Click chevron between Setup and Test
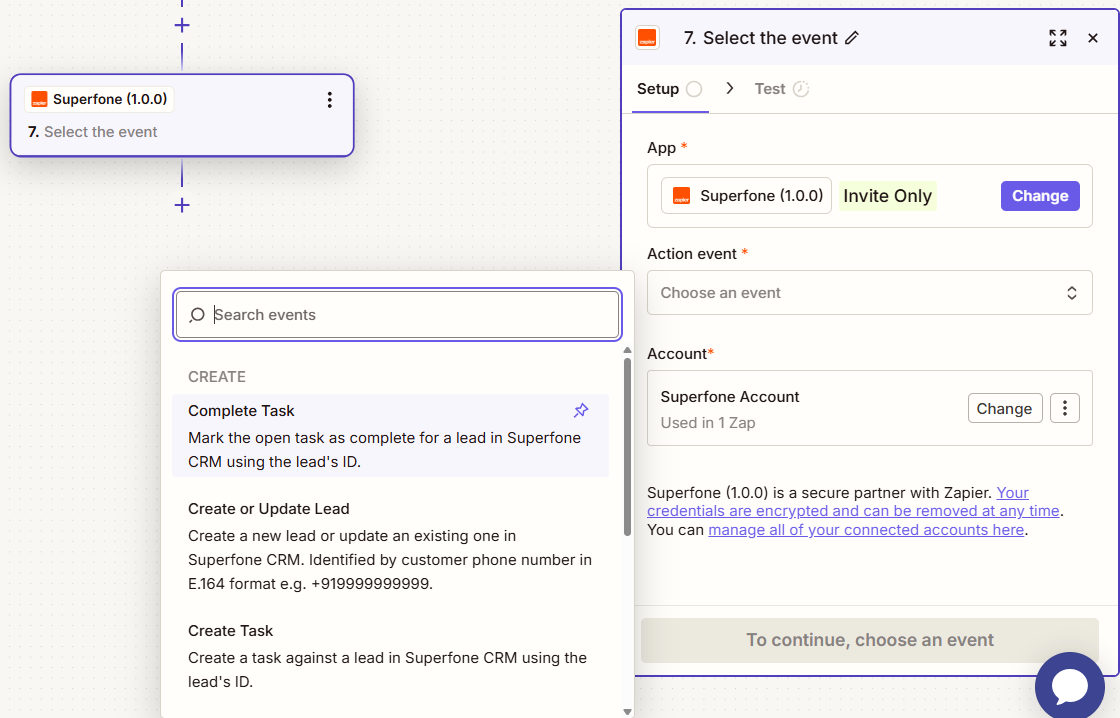Screen dimensions: 1120x718 (729, 88)
